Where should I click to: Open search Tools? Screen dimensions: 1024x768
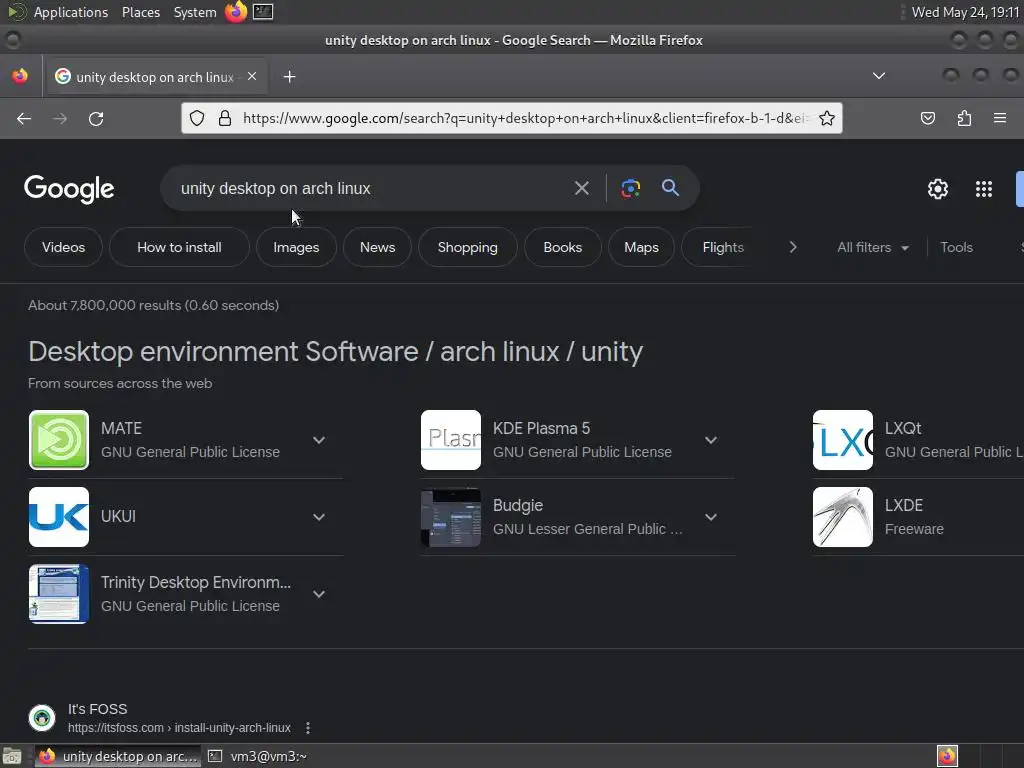(x=956, y=248)
